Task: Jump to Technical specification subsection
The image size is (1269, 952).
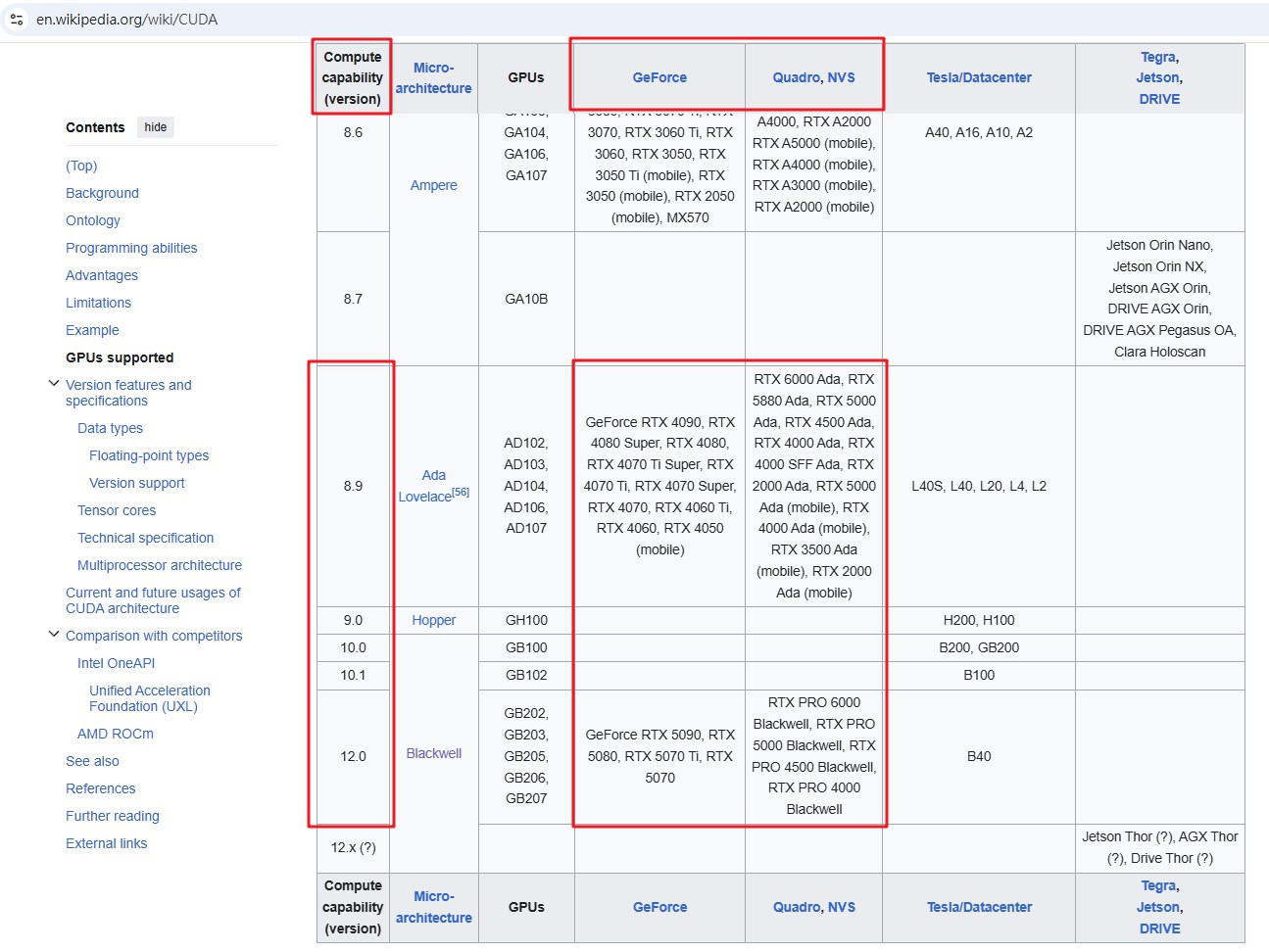Action: 145,538
